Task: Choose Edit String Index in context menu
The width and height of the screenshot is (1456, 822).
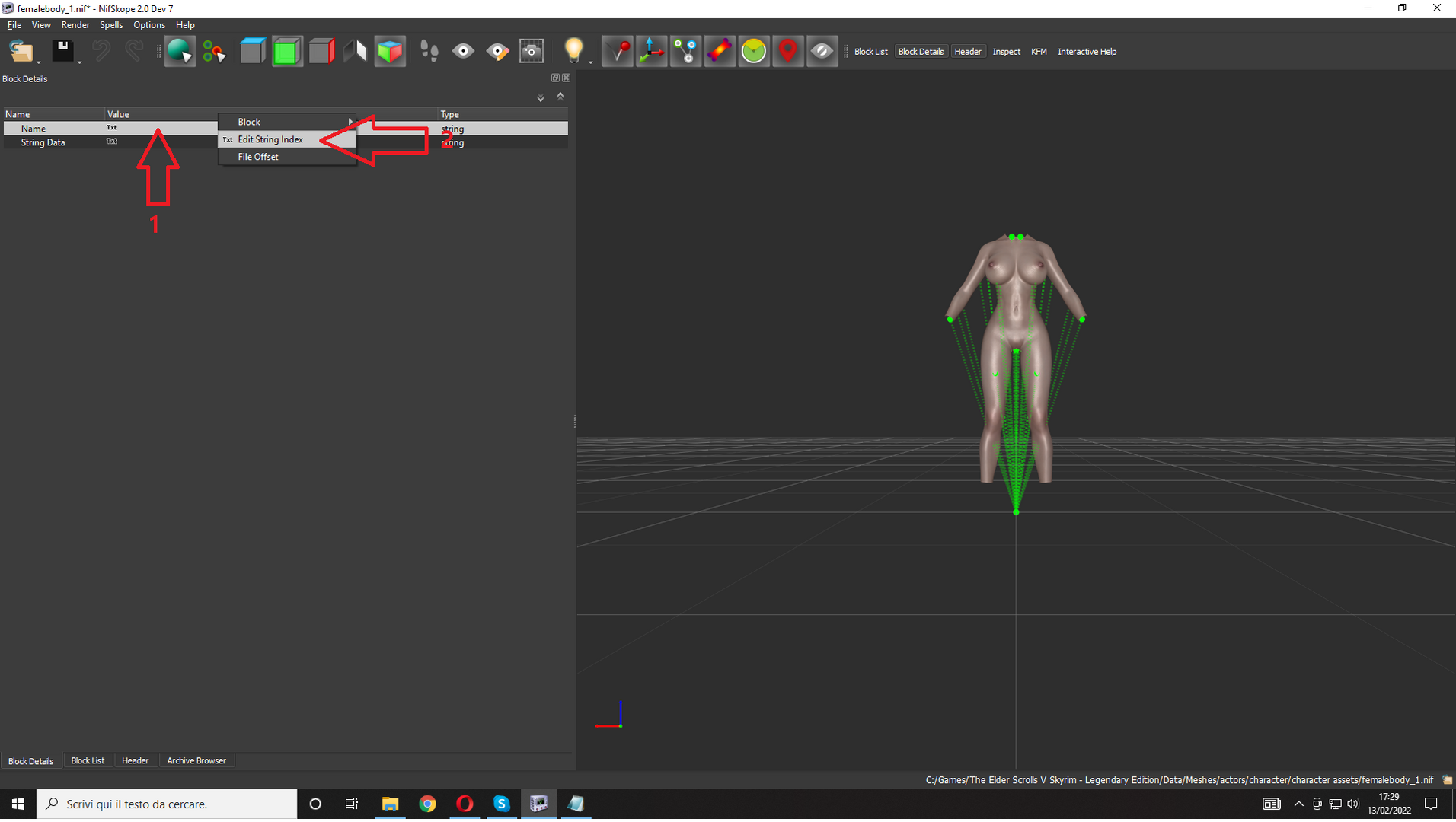Action: pyautogui.click(x=287, y=139)
